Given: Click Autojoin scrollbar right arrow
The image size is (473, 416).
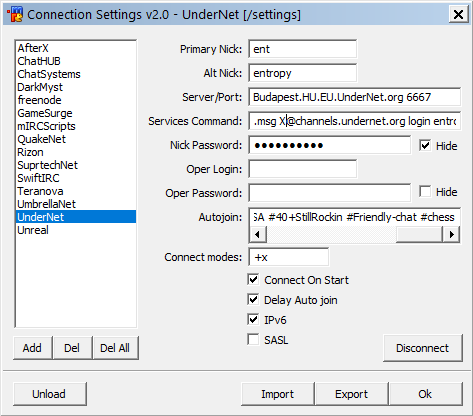Looking at the screenshot, I should pos(451,234).
